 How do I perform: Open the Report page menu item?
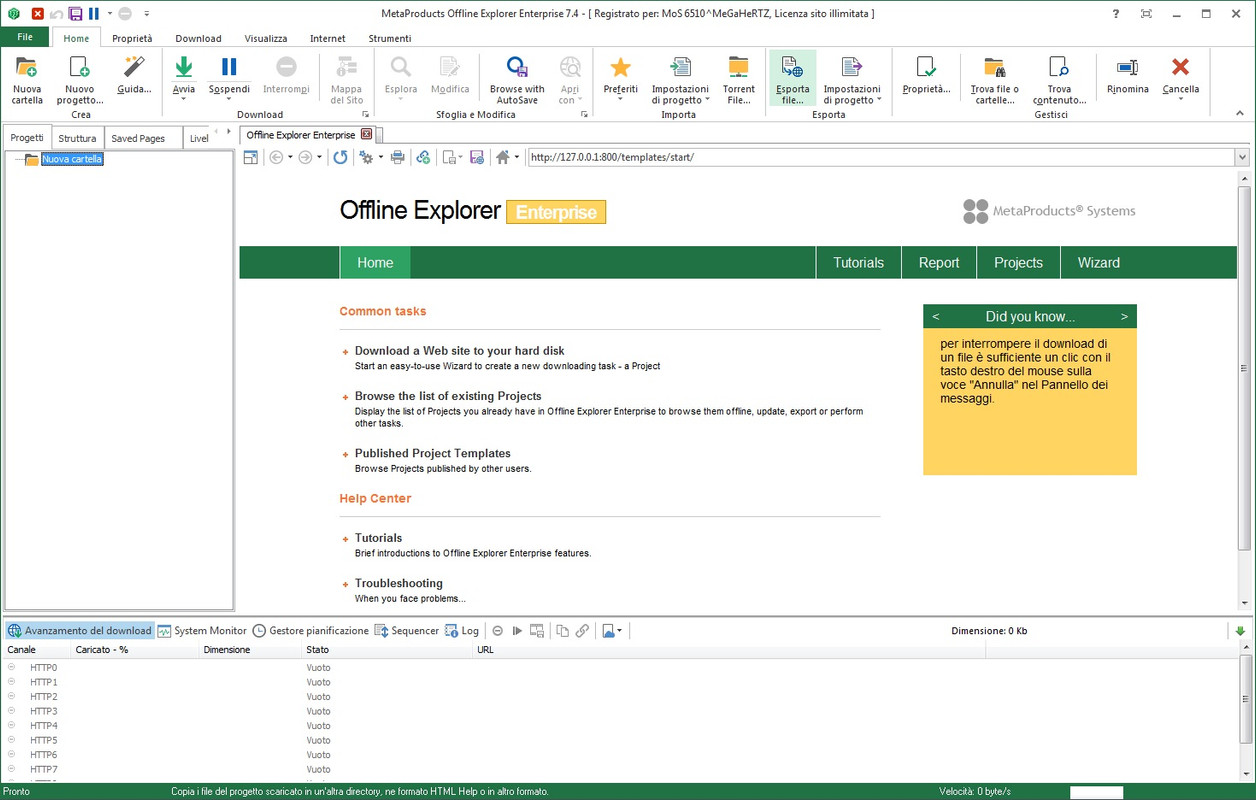[939, 263]
